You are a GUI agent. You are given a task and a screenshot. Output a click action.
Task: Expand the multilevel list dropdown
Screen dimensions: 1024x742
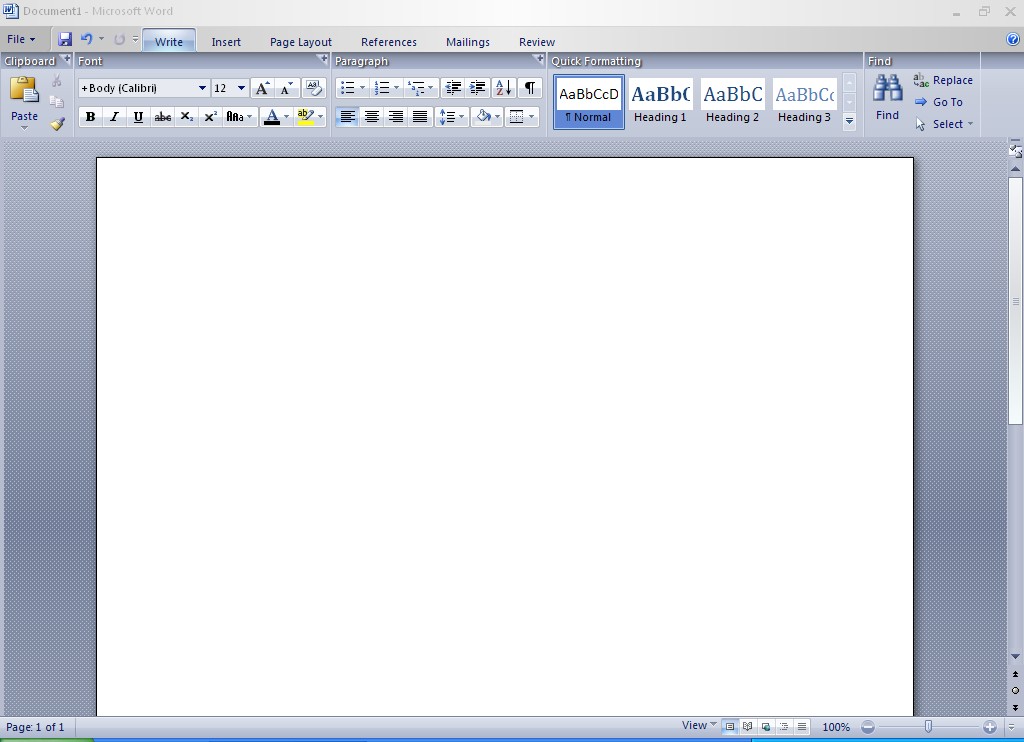pos(430,88)
